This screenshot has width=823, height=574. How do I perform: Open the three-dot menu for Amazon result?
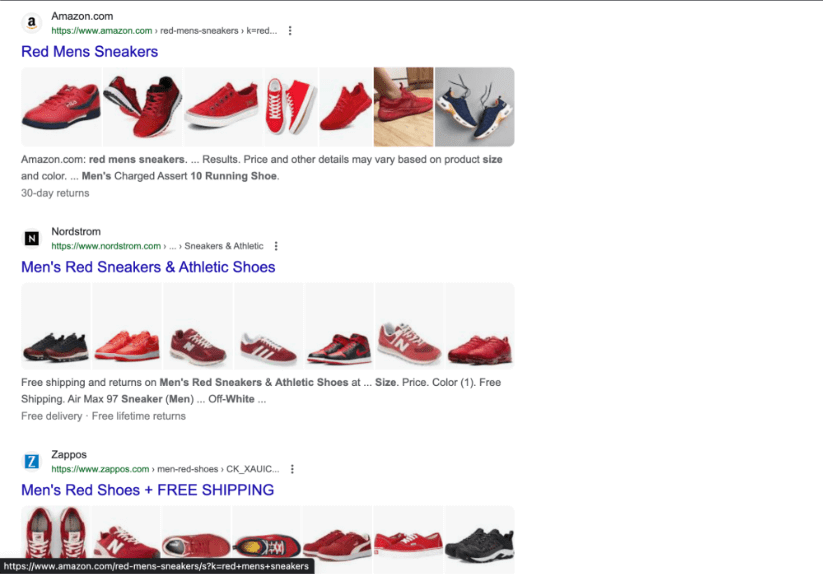tap(290, 31)
